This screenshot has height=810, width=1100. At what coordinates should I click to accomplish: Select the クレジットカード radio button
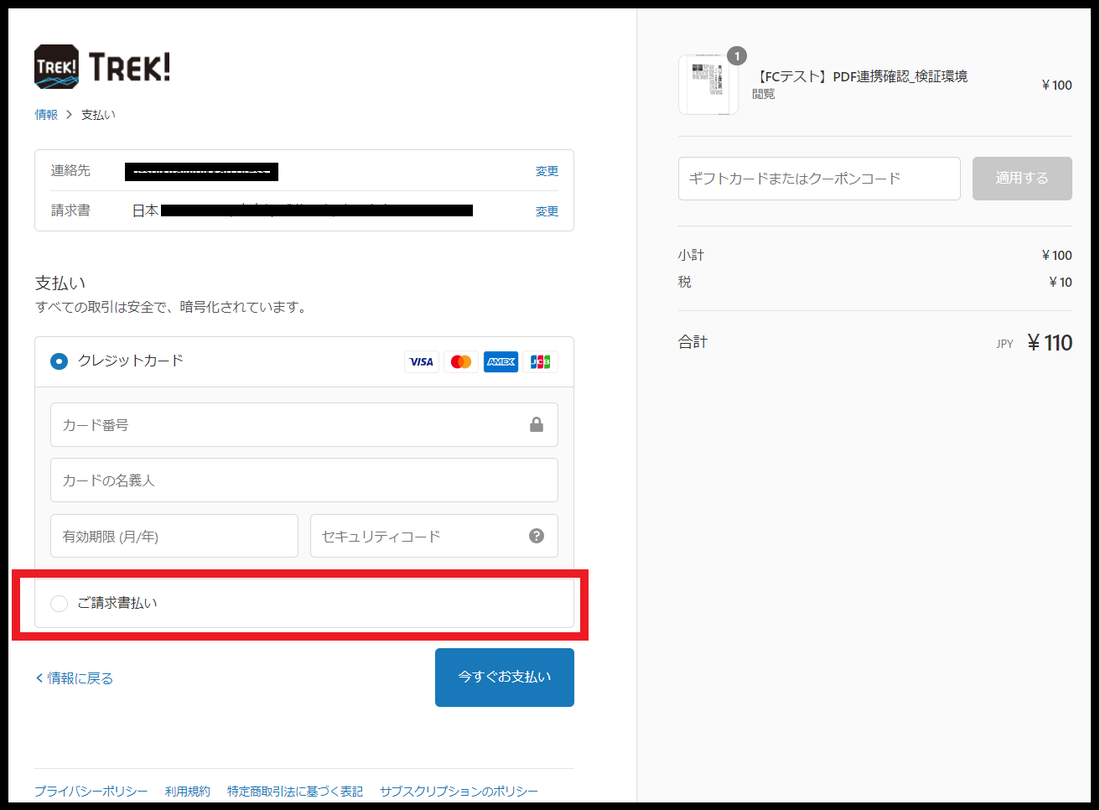click(59, 361)
